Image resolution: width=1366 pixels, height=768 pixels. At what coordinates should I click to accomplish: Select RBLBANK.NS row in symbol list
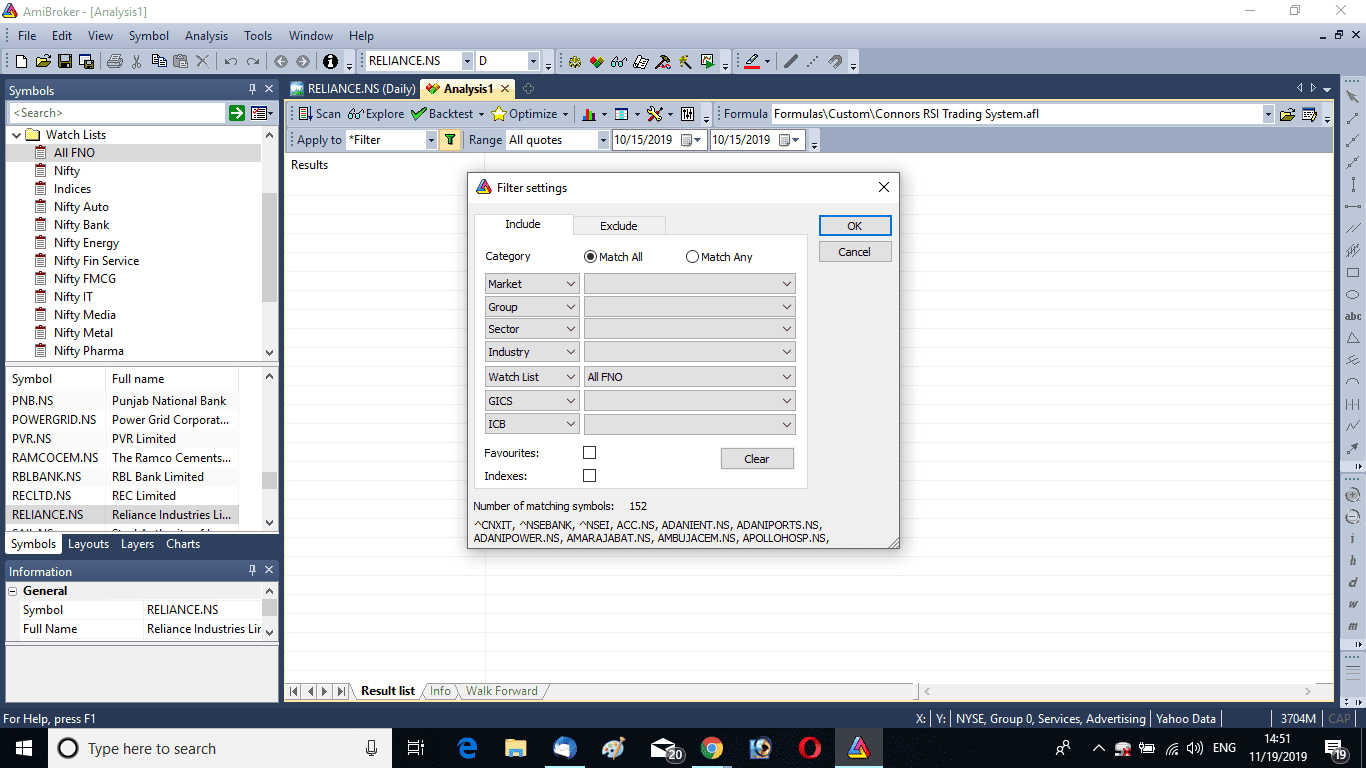tap(122, 477)
